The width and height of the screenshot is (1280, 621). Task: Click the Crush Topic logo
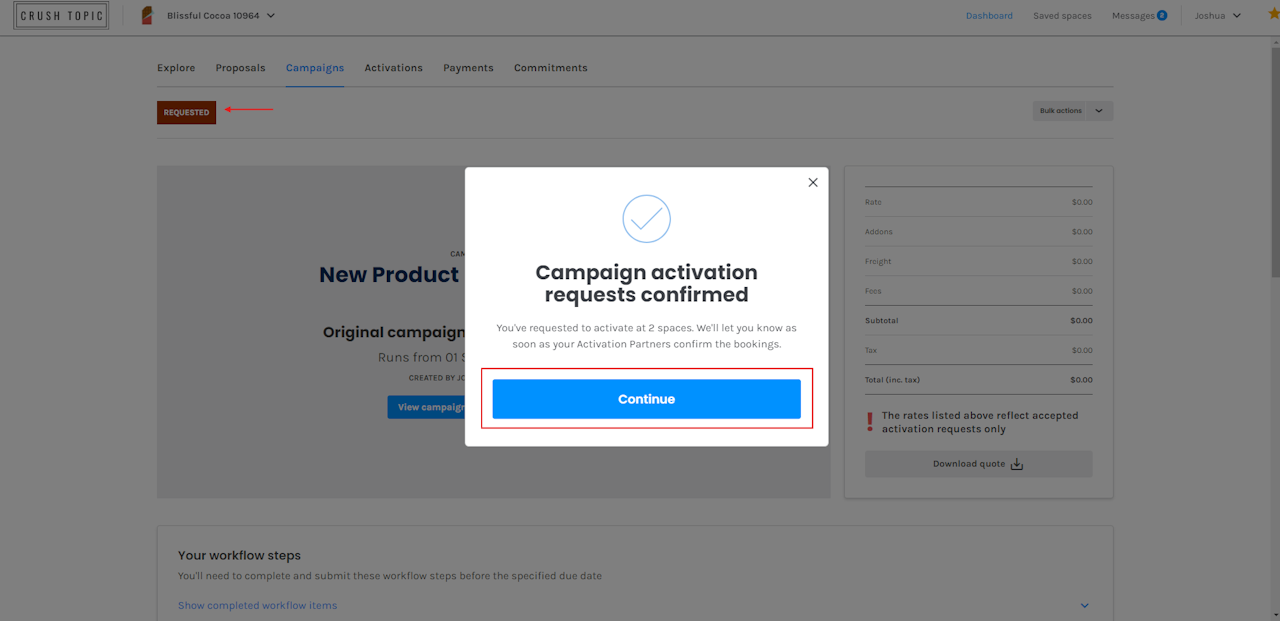(x=61, y=16)
